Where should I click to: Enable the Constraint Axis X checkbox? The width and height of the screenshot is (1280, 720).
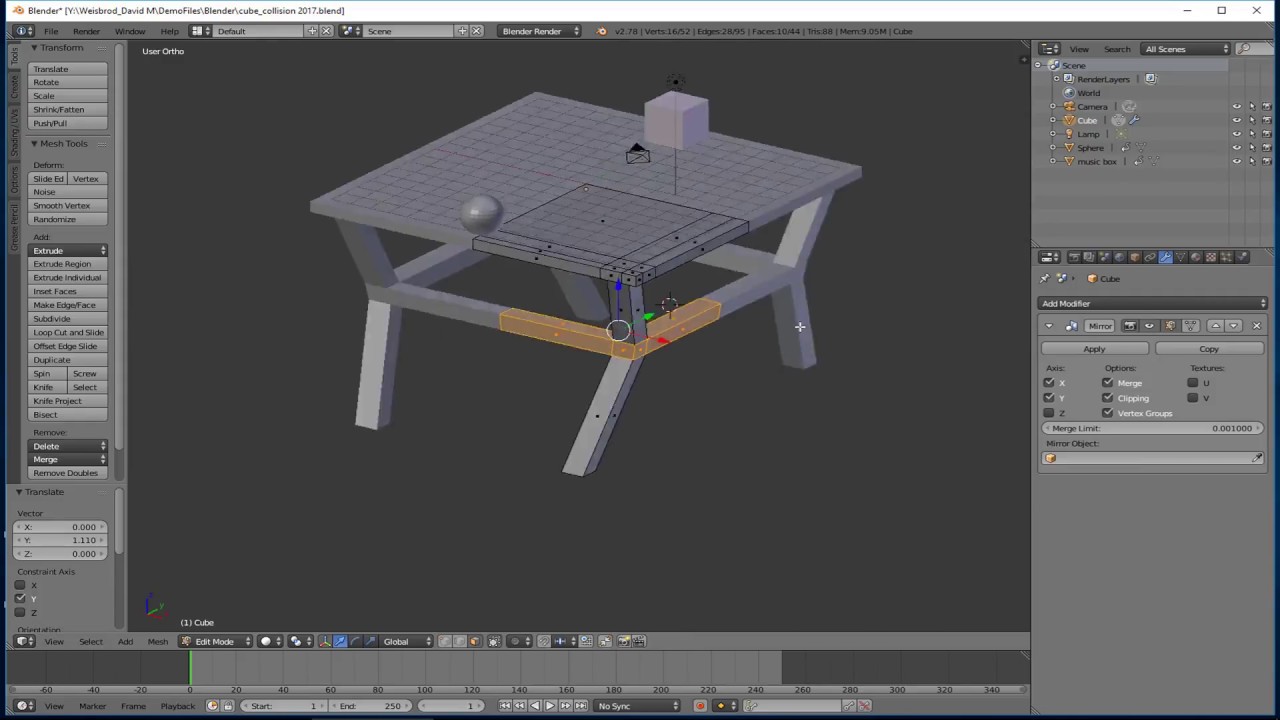(x=20, y=585)
